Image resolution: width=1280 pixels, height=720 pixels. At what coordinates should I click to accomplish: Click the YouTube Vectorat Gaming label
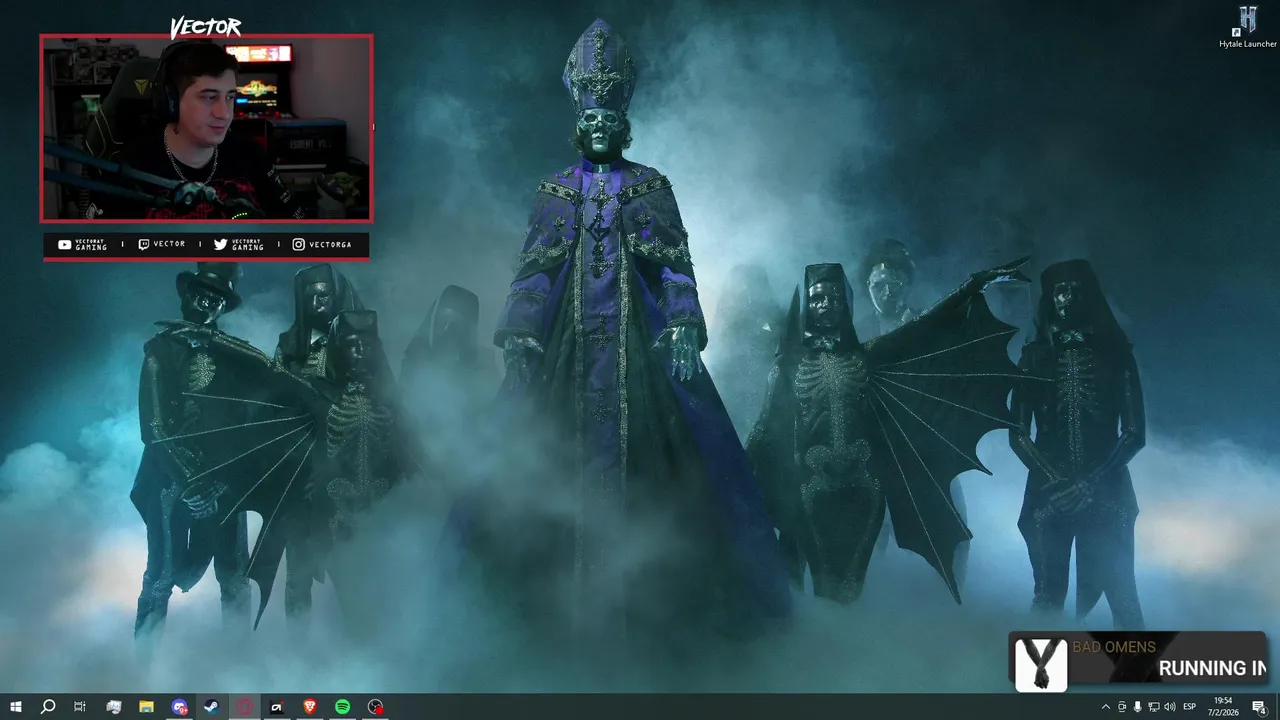click(82, 245)
